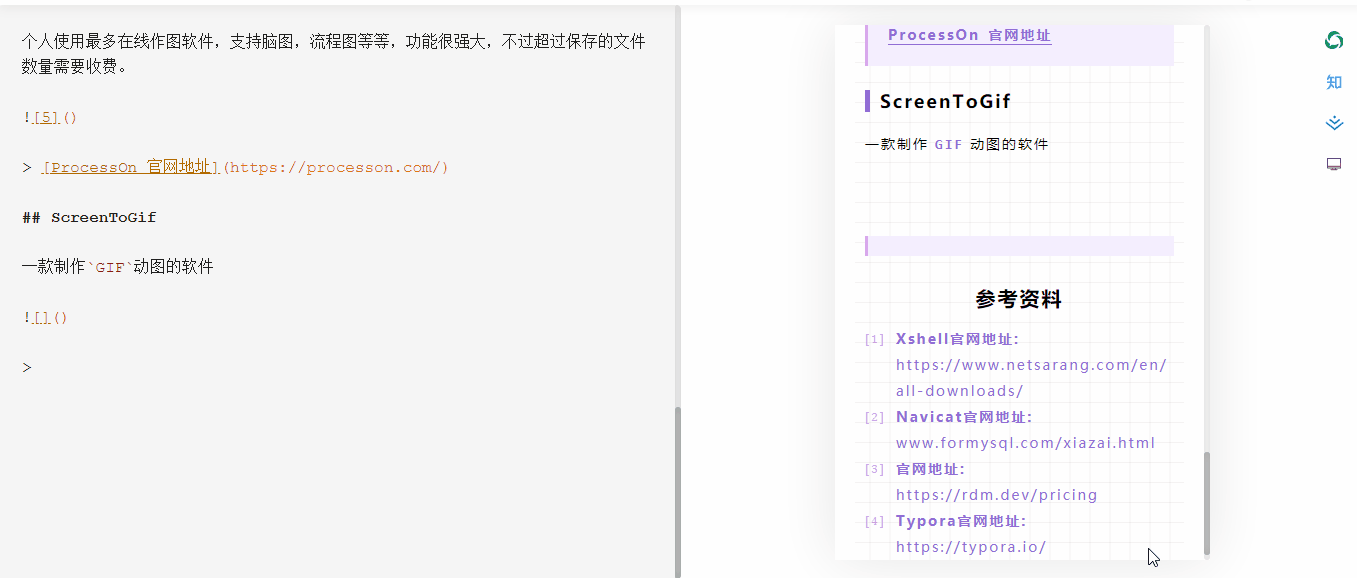Click the ScreenToGif heading in the preview
Screen dimensions: 1357x578
[944, 100]
